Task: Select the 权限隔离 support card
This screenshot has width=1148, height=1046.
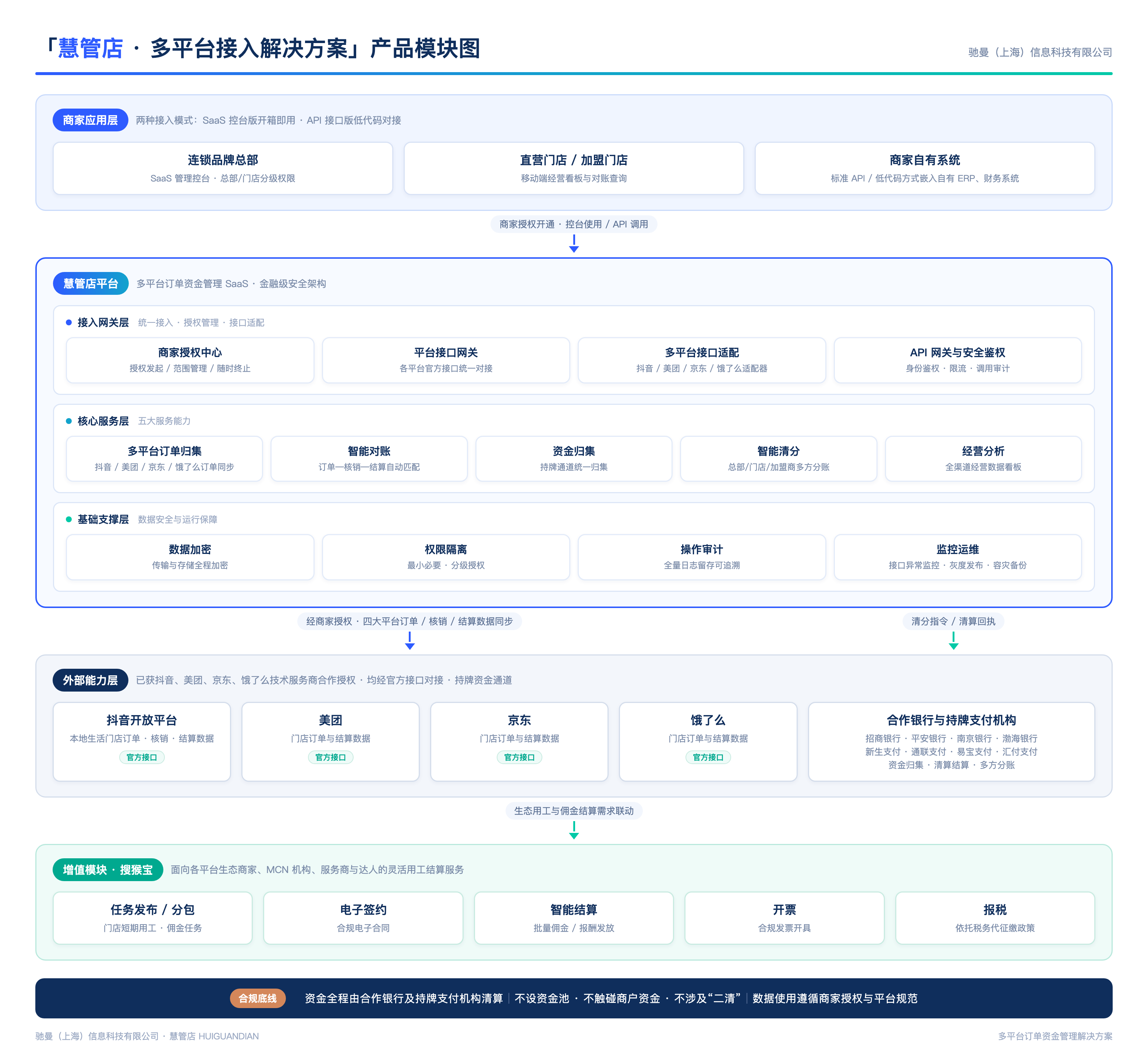Action: pyautogui.click(x=446, y=557)
